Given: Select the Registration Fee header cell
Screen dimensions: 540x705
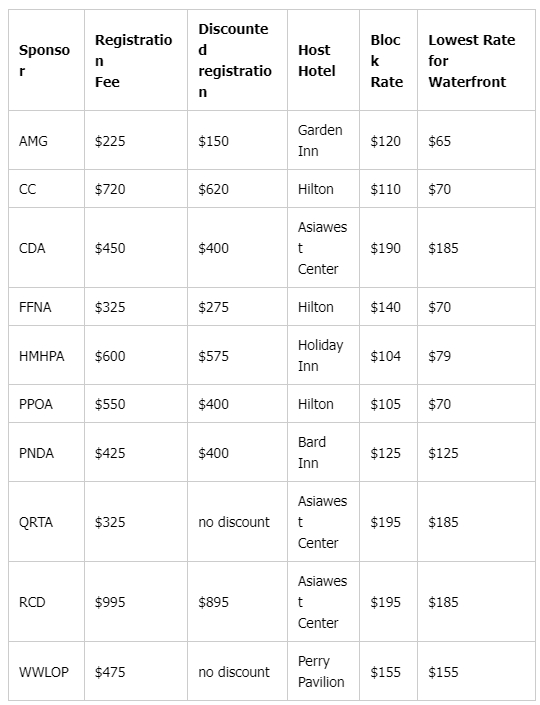Looking at the screenshot, I should 136,60.
